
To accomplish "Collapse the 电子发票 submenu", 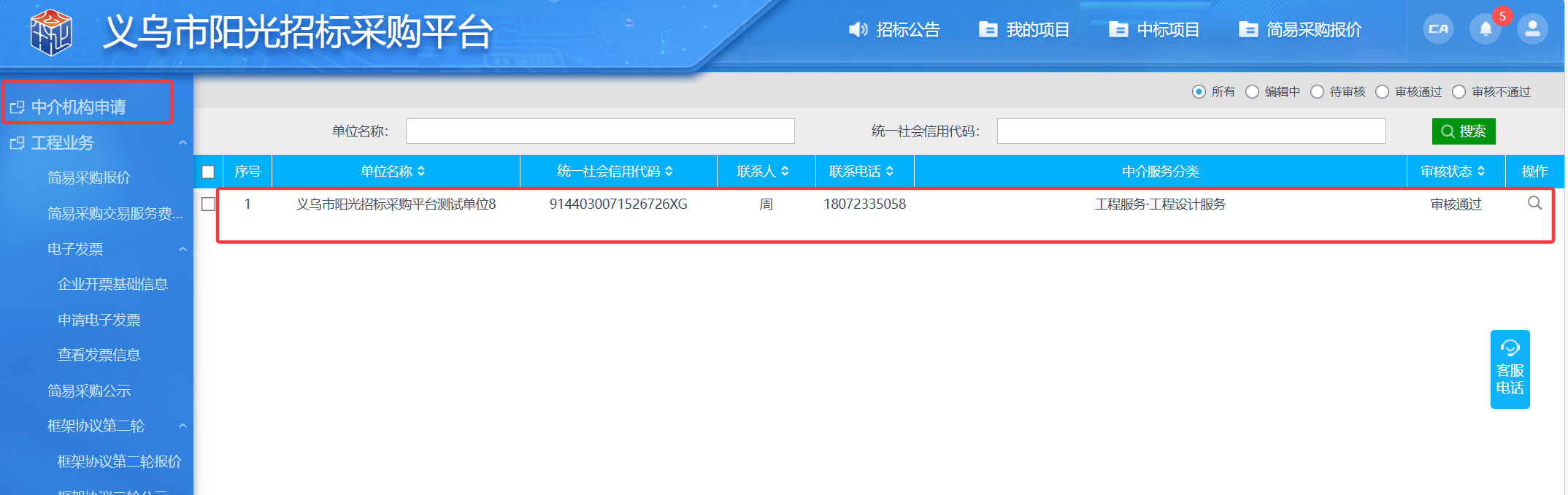I will 182,250.
